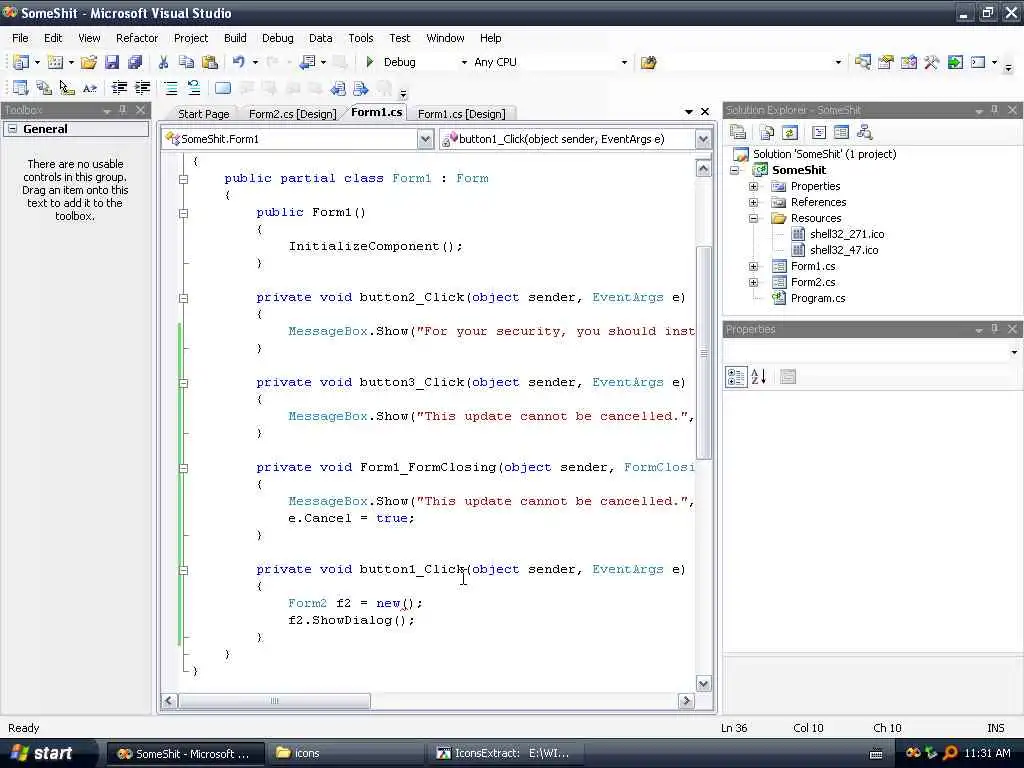The height and width of the screenshot is (768, 1024).
Task: Open Solution Explorer via the main toolbar icon
Action: click(863, 62)
